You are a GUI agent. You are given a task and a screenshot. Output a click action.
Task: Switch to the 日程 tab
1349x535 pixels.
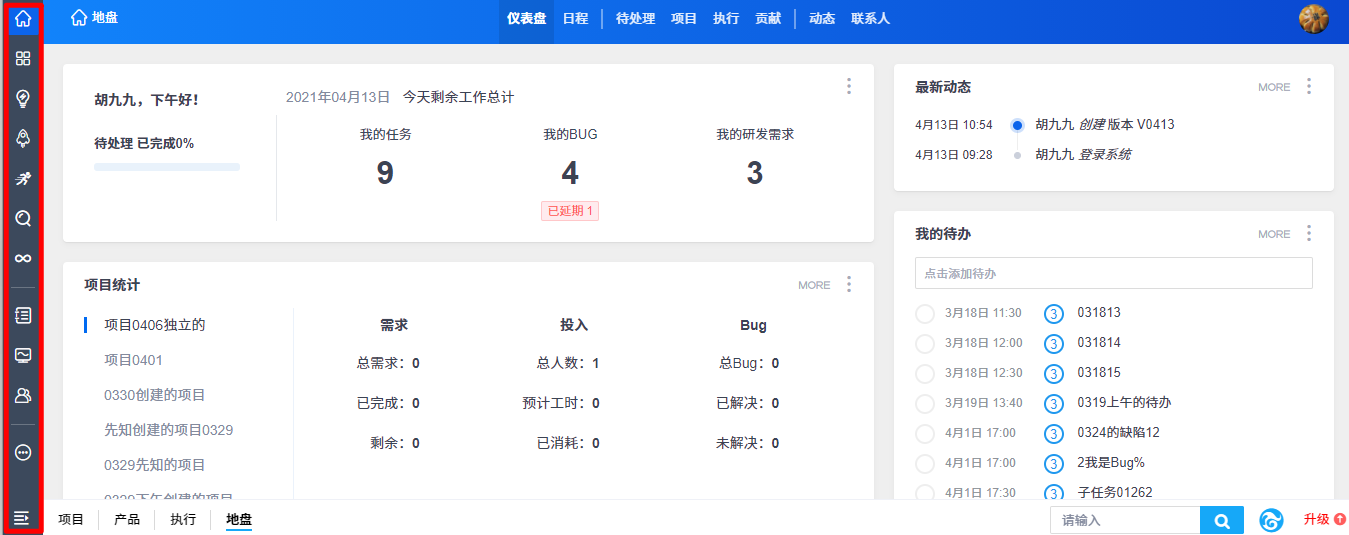pyautogui.click(x=575, y=18)
